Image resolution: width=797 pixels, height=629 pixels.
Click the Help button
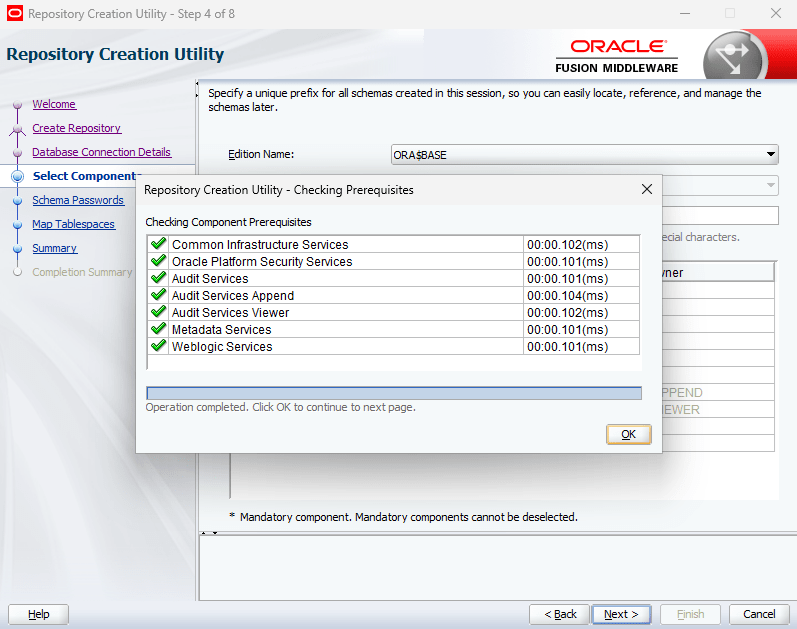39,614
